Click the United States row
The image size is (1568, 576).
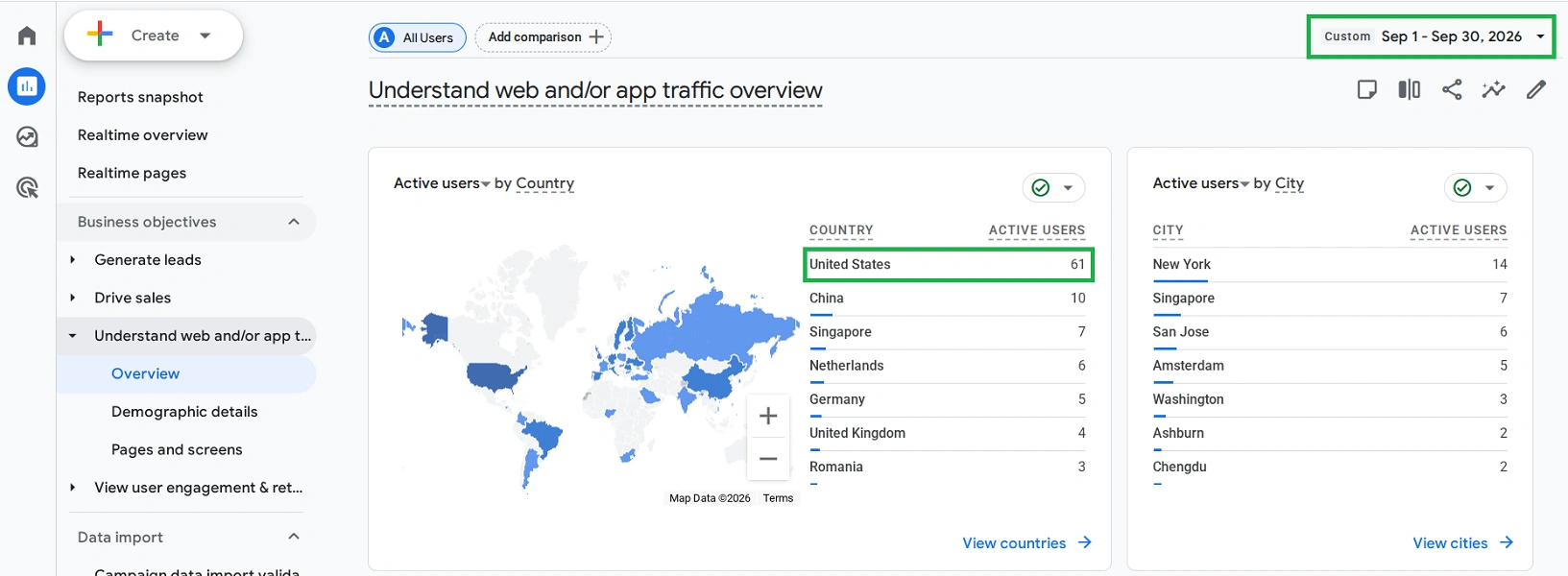(948, 264)
